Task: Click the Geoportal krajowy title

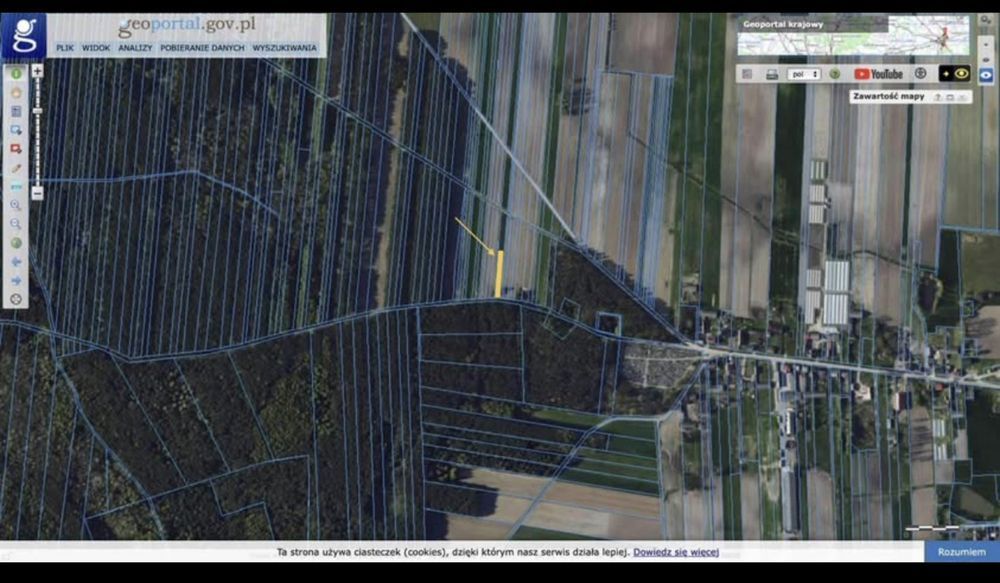Action: click(x=783, y=25)
